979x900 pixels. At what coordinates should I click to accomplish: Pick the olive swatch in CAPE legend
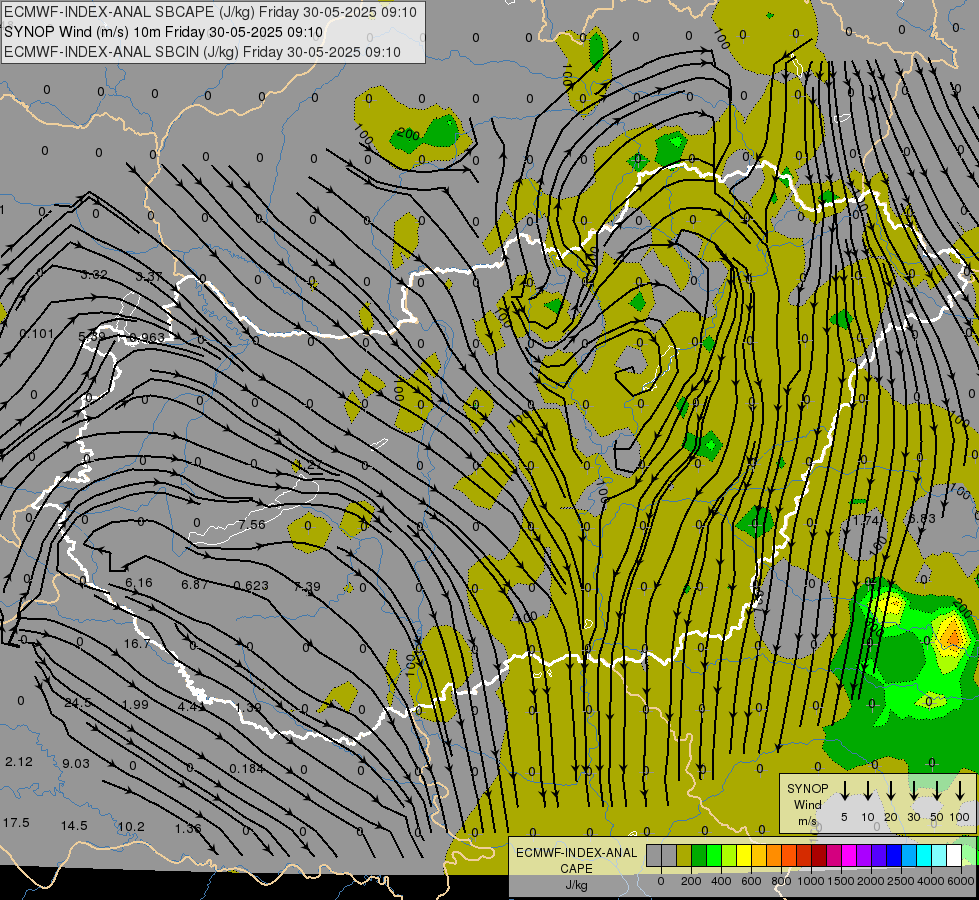tap(684, 856)
